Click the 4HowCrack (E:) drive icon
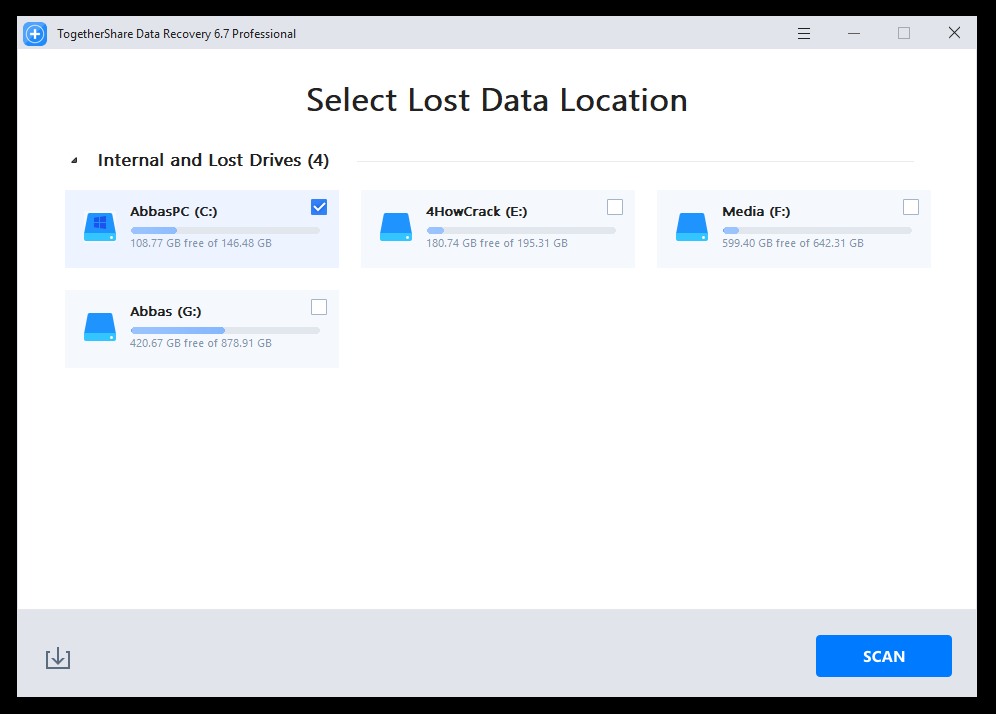The height and width of the screenshot is (714, 996). point(396,227)
